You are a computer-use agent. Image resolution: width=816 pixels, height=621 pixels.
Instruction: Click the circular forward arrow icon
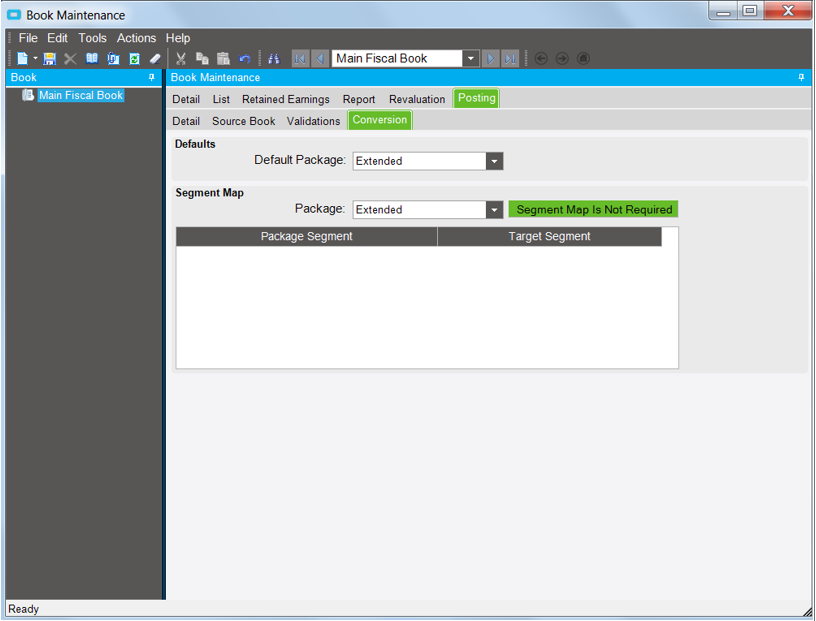click(x=562, y=58)
